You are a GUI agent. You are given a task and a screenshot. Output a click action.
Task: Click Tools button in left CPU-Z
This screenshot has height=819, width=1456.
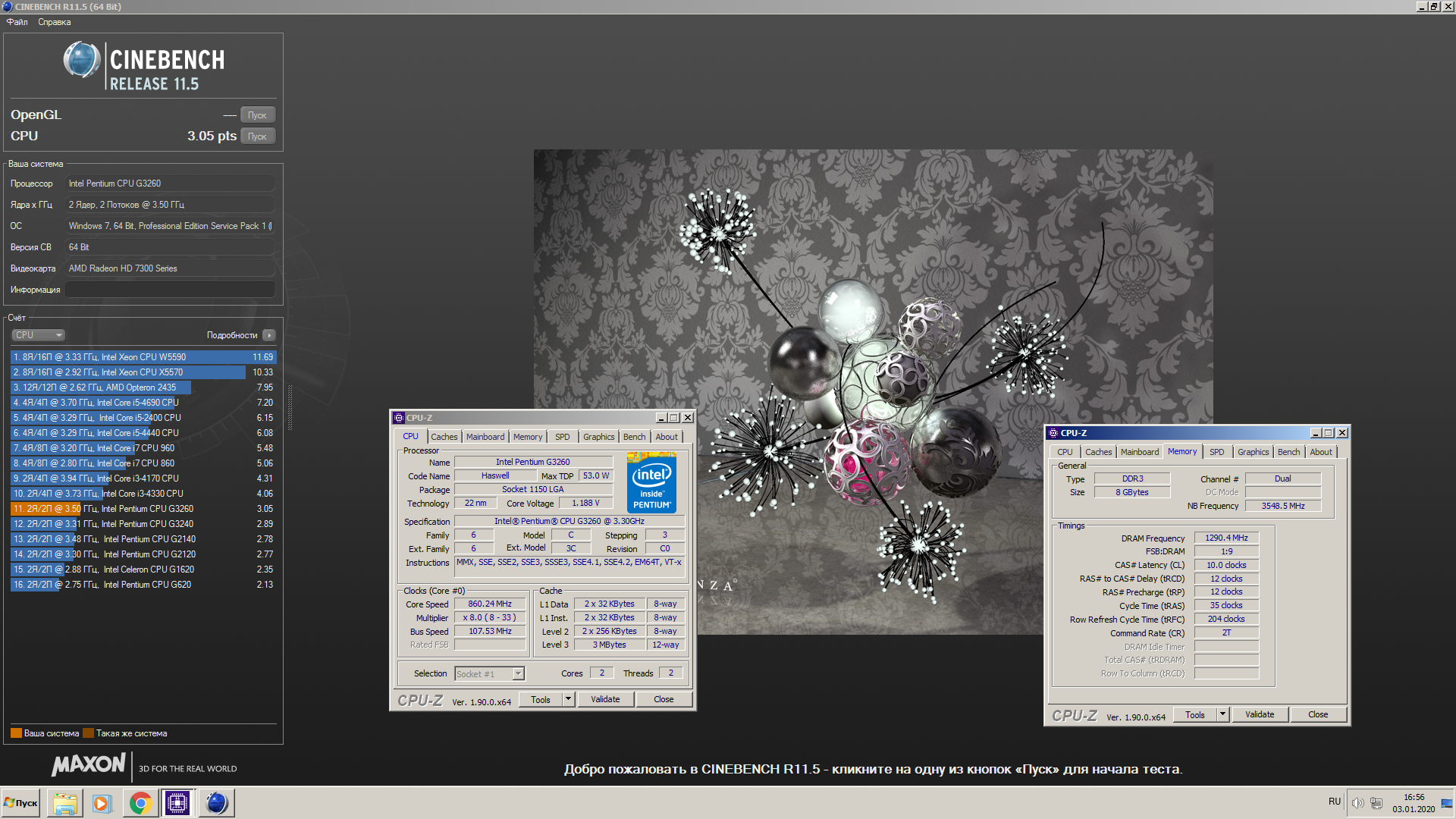click(541, 699)
